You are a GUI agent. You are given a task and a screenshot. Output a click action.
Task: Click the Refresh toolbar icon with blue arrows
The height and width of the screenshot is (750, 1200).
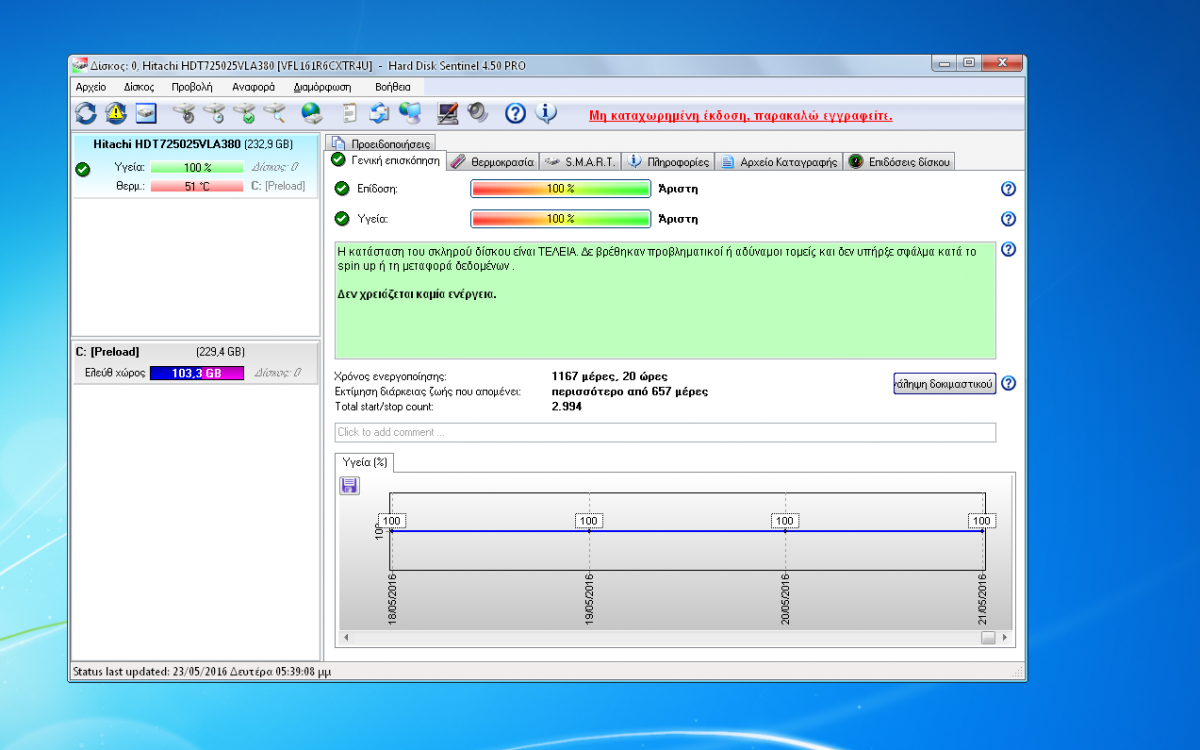86,113
